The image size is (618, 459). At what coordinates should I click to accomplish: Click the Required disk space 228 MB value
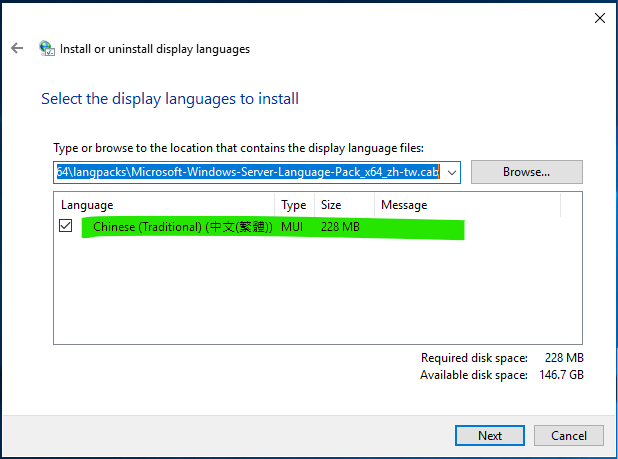(564, 358)
